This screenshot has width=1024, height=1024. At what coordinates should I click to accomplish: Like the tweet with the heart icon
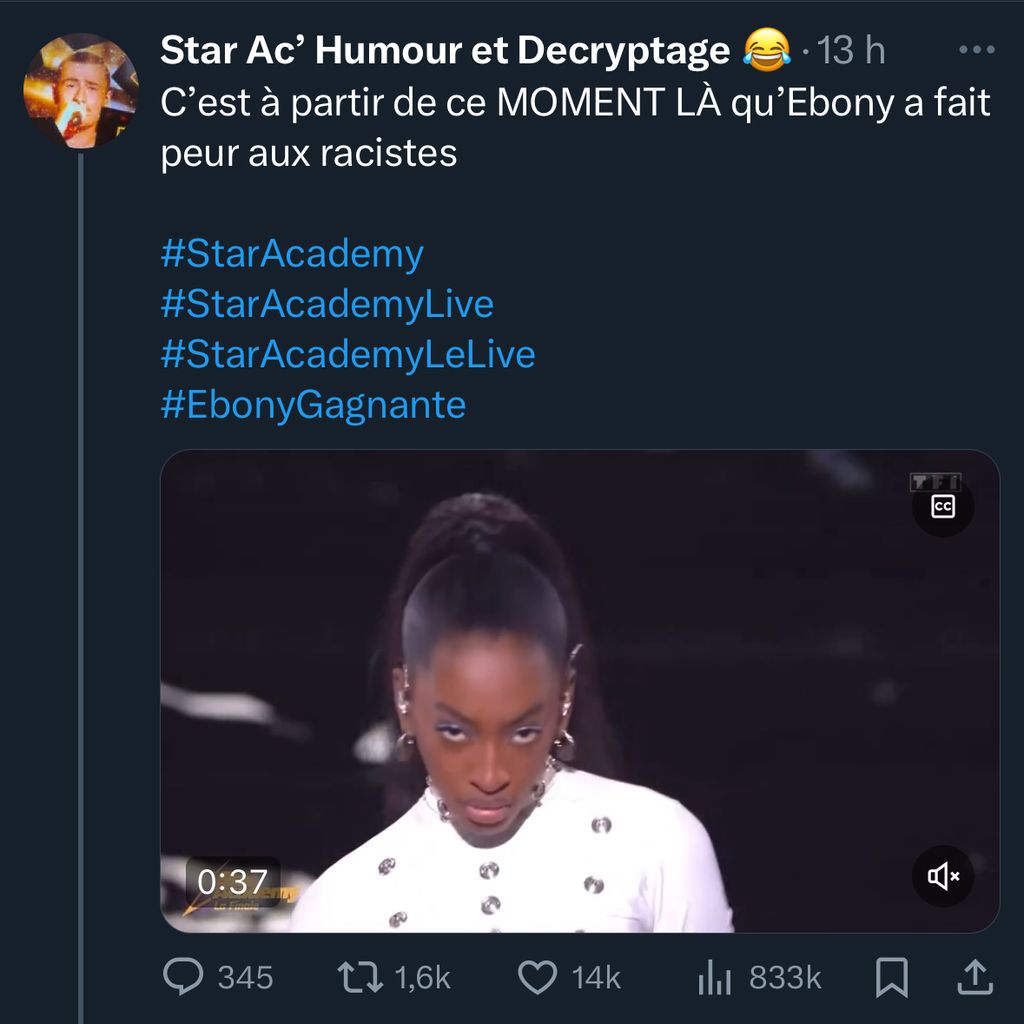click(x=539, y=977)
